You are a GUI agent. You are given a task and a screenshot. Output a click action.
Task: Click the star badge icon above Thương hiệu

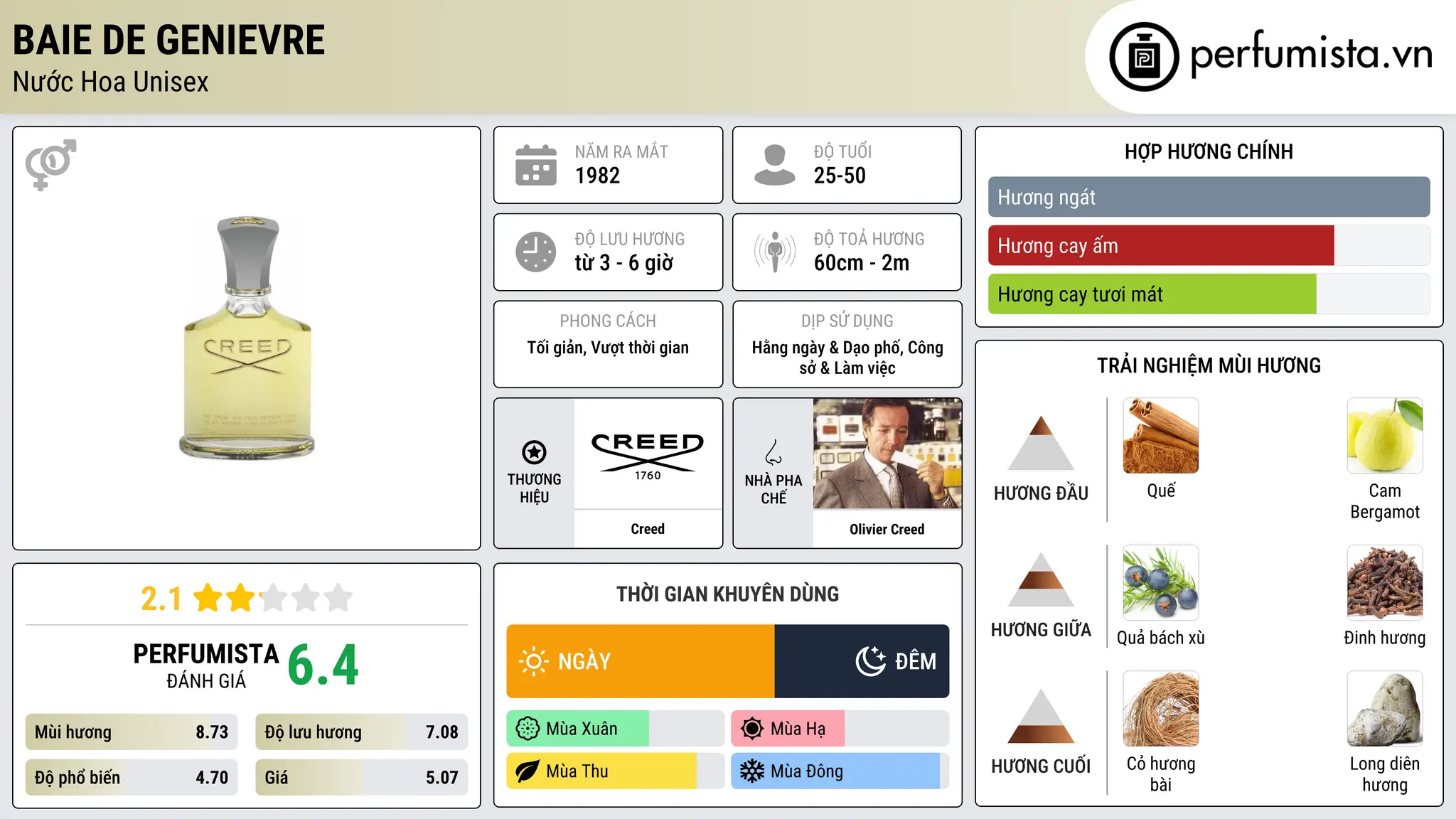coord(534,451)
